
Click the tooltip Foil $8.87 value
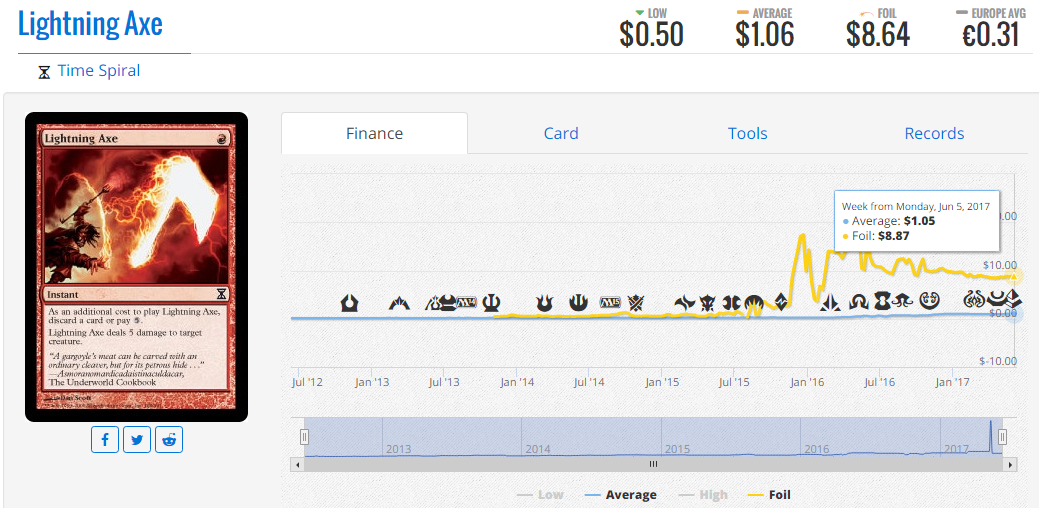pyautogui.click(x=893, y=234)
